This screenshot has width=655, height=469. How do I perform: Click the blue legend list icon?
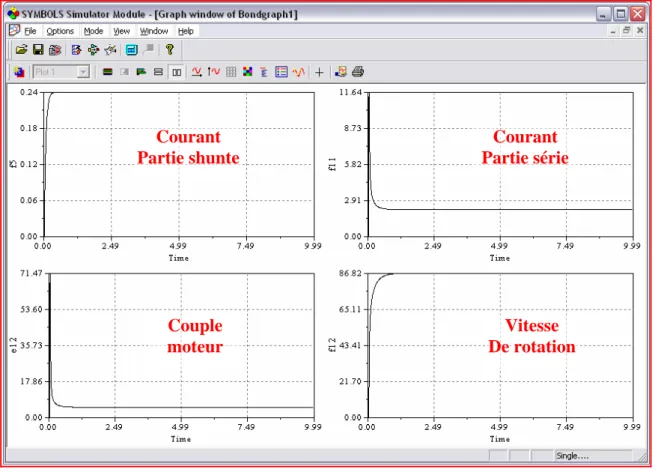pyautogui.click(x=281, y=72)
